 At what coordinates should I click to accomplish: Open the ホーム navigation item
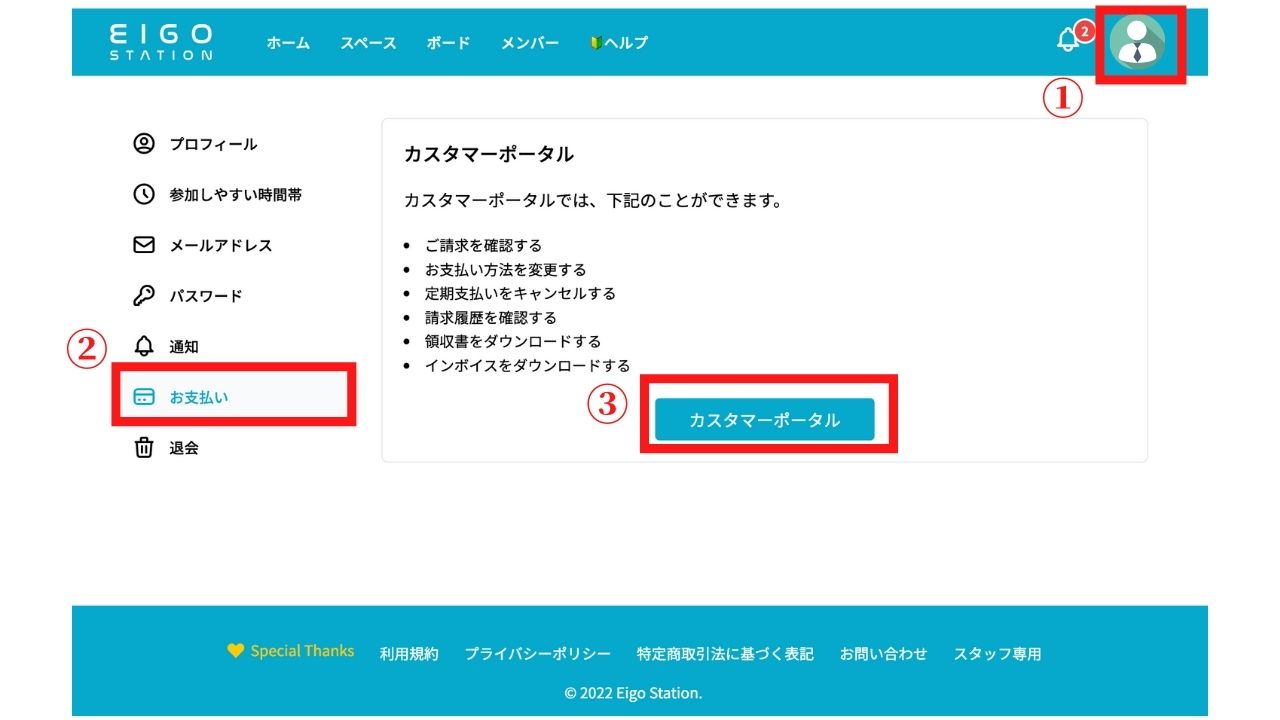click(288, 43)
